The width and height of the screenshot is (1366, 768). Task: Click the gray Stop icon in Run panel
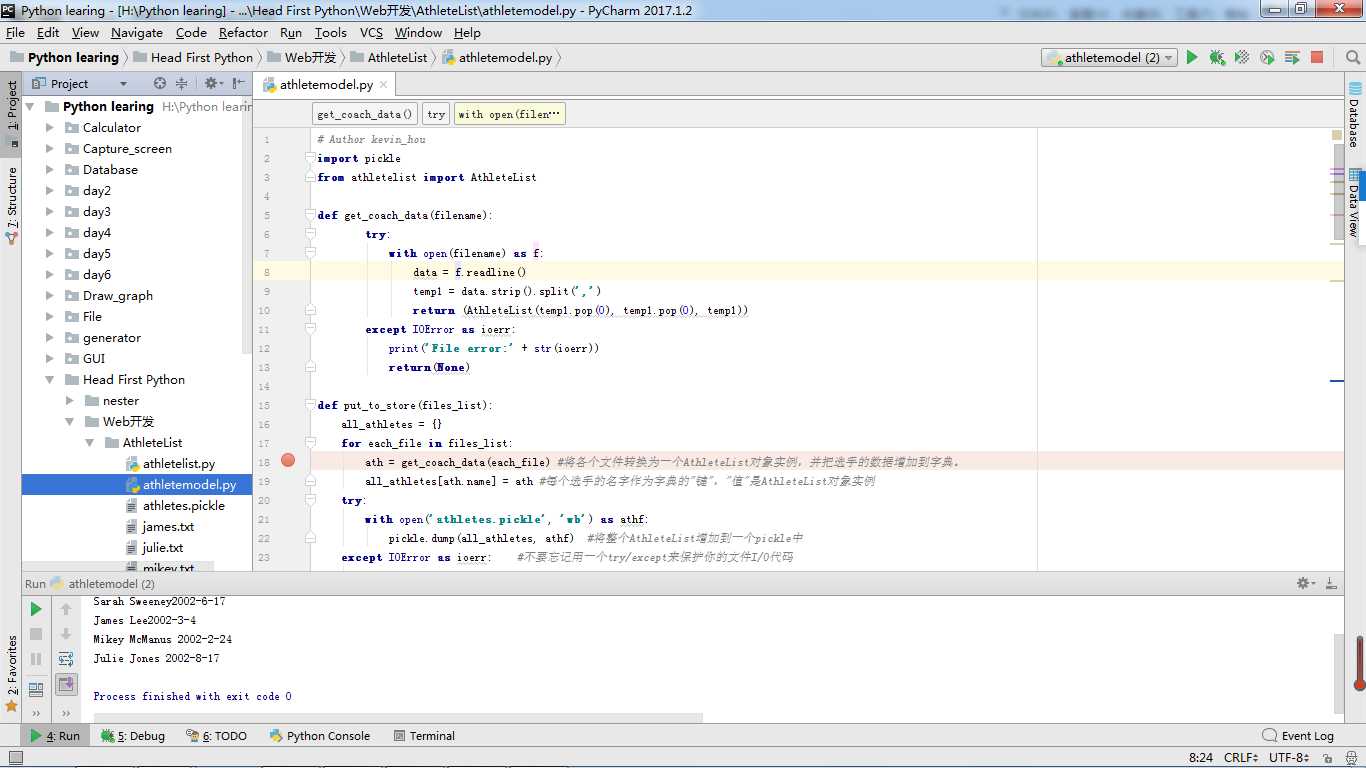pyautogui.click(x=36, y=634)
